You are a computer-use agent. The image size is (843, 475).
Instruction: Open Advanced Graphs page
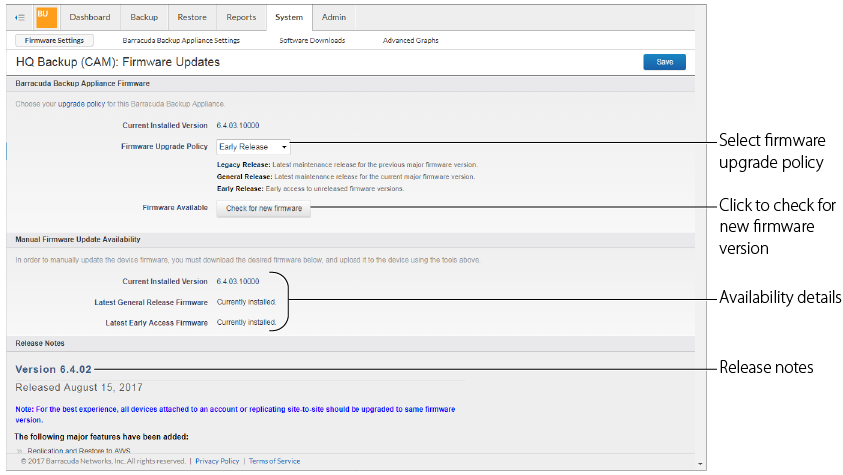click(410, 40)
